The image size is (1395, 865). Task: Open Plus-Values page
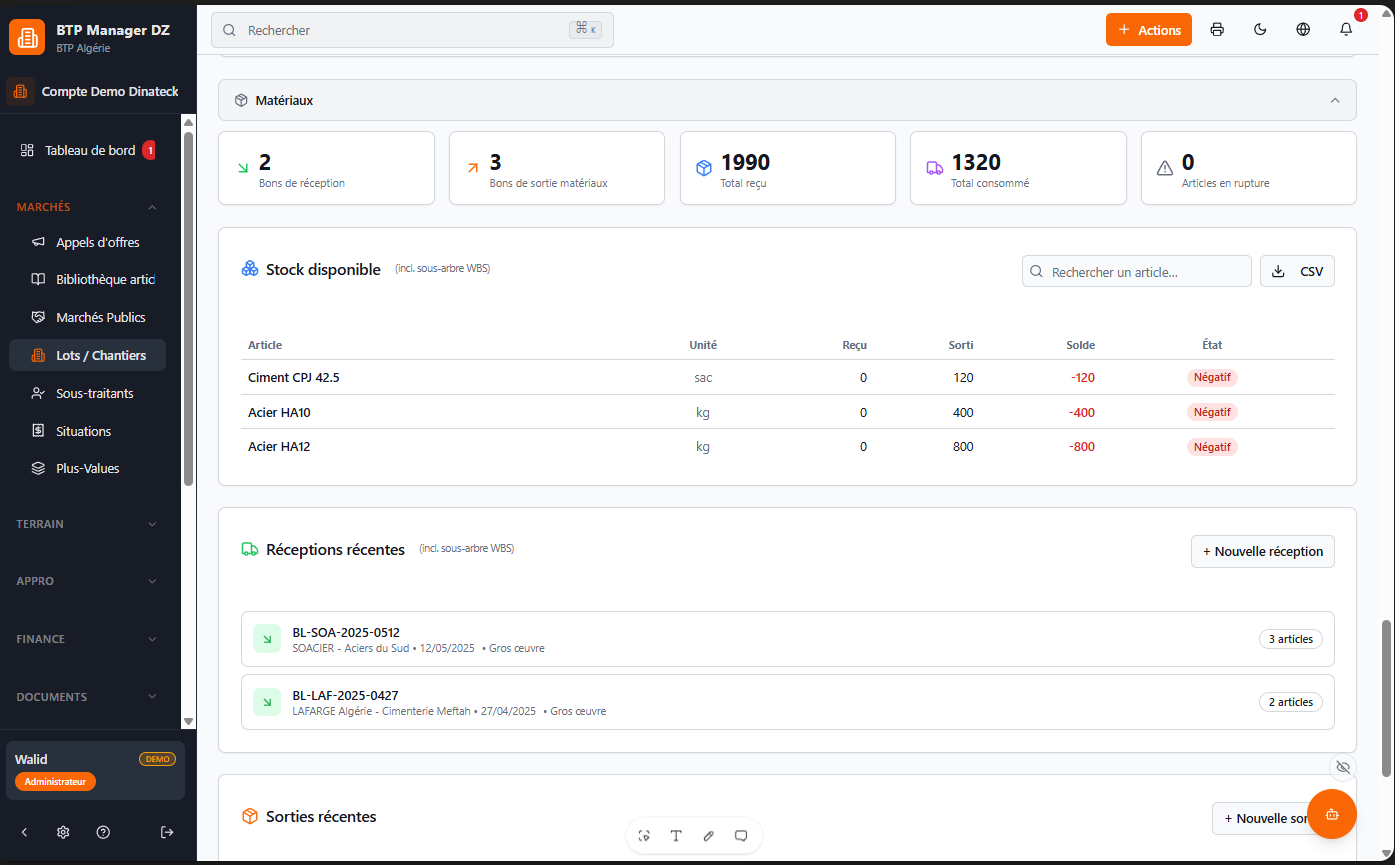click(x=87, y=469)
